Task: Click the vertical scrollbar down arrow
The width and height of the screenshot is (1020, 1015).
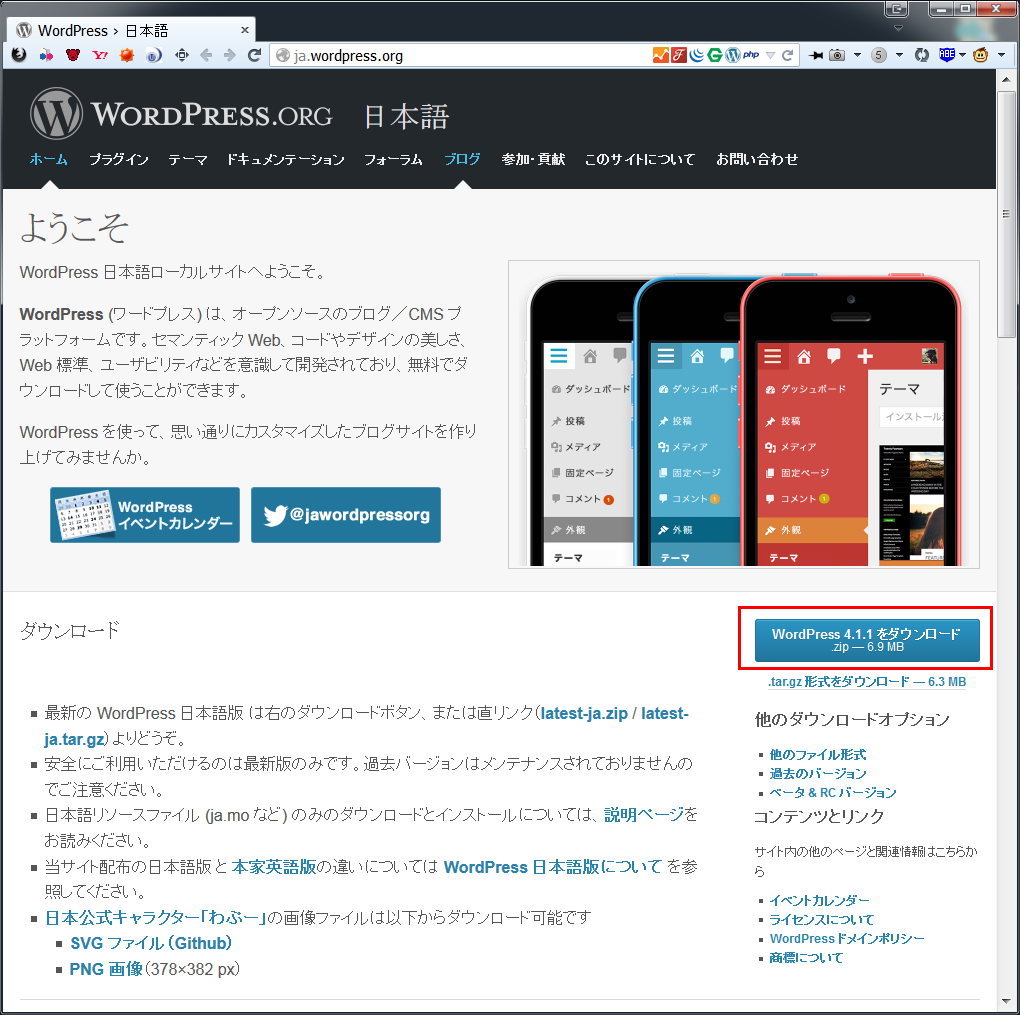Action: [1006, 1001]
